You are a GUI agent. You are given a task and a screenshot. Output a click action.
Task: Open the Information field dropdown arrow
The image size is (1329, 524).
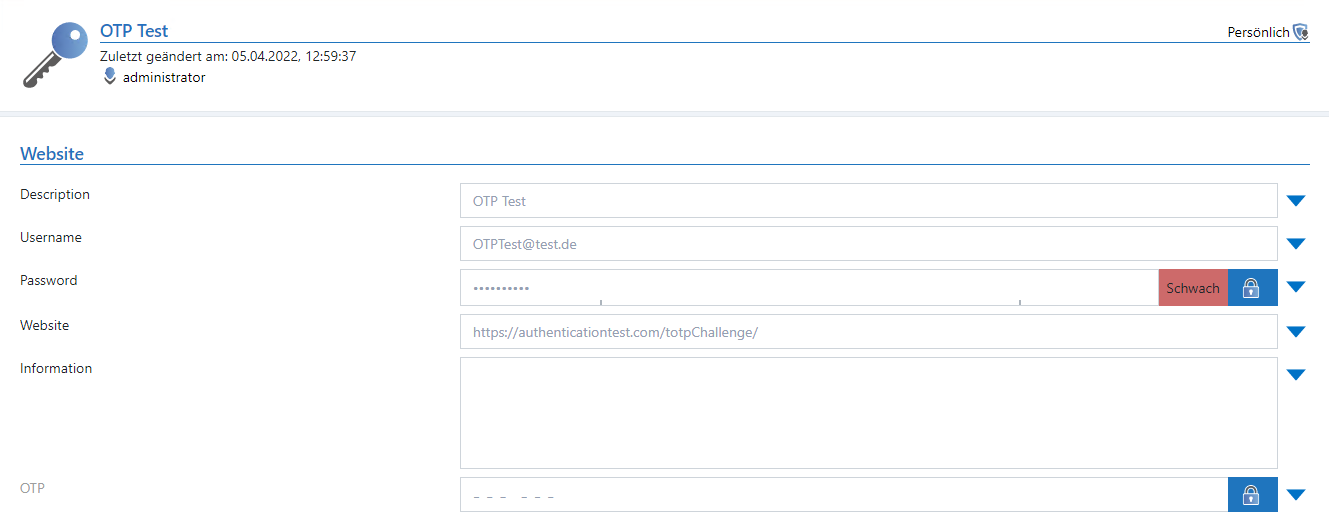coord(1296,375)
